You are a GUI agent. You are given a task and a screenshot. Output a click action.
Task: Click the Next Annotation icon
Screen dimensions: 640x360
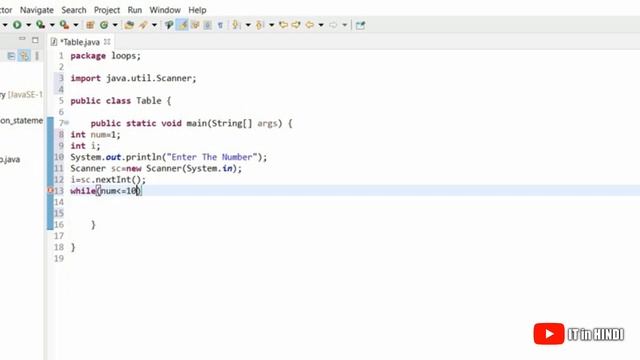(236, 25)
